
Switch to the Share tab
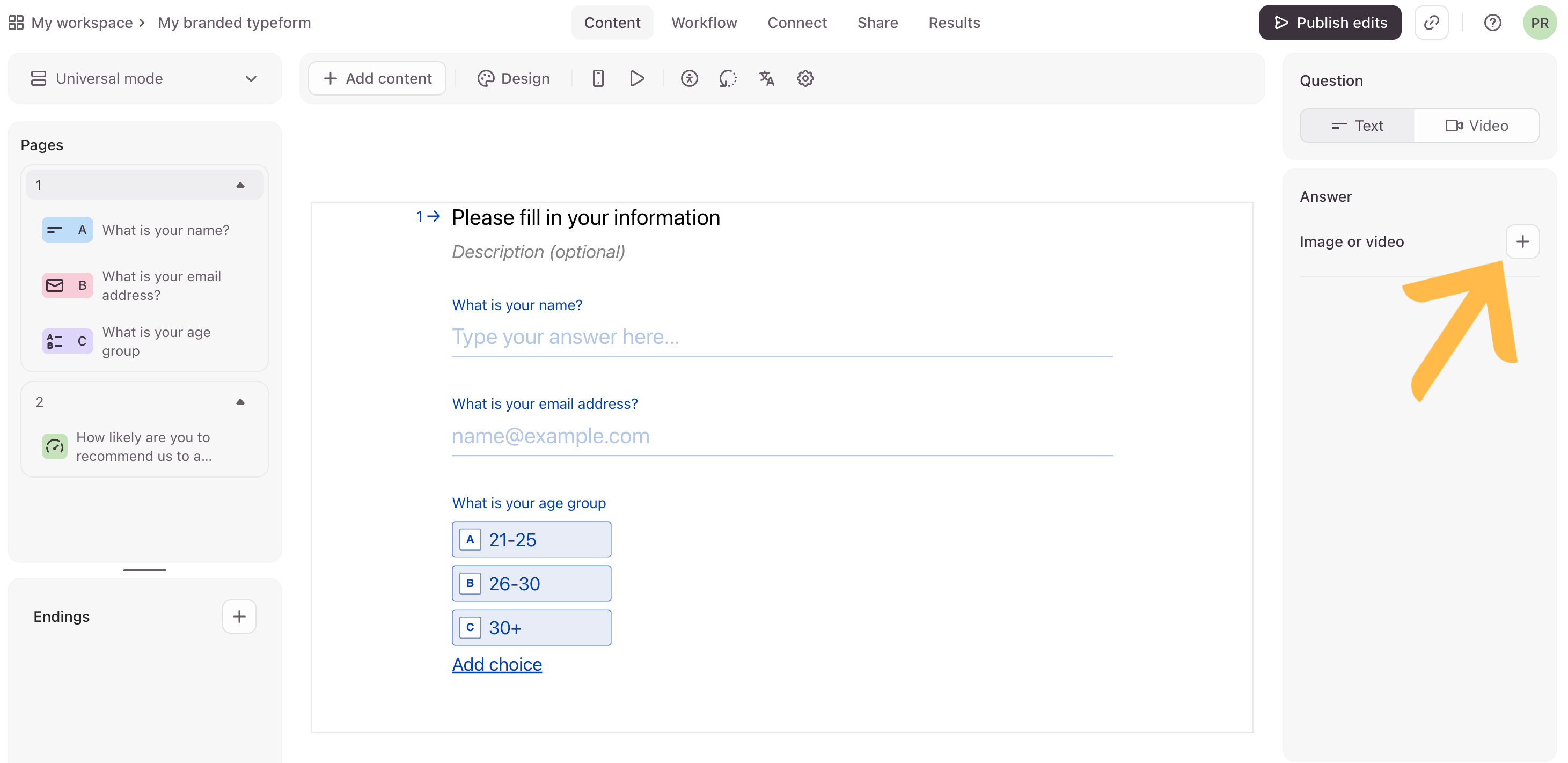[877, 23]
